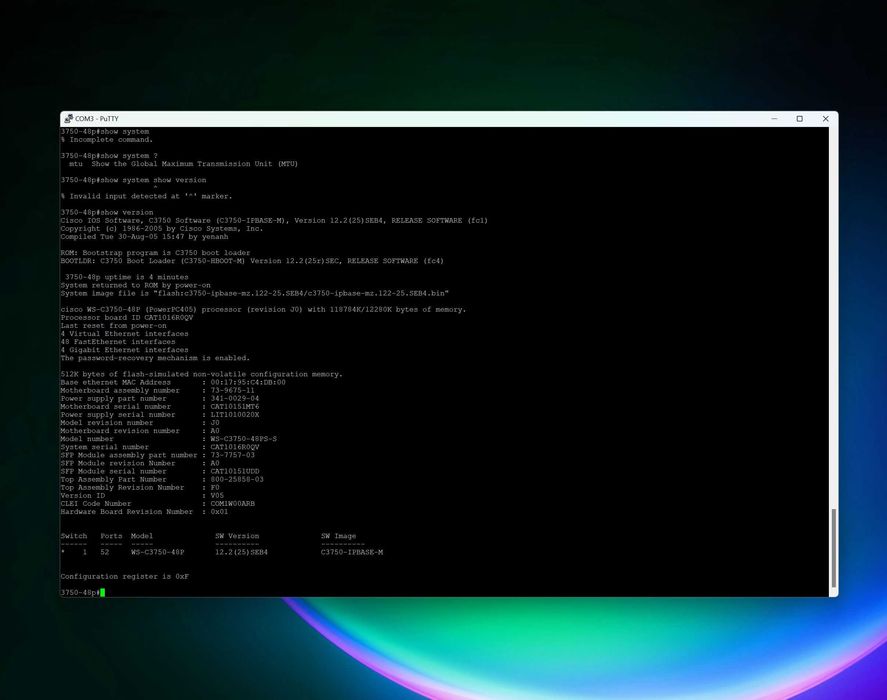The image size is (887, 700).
Task: Click the 'Motherboard revision number' label
Action: click(120, 431)
